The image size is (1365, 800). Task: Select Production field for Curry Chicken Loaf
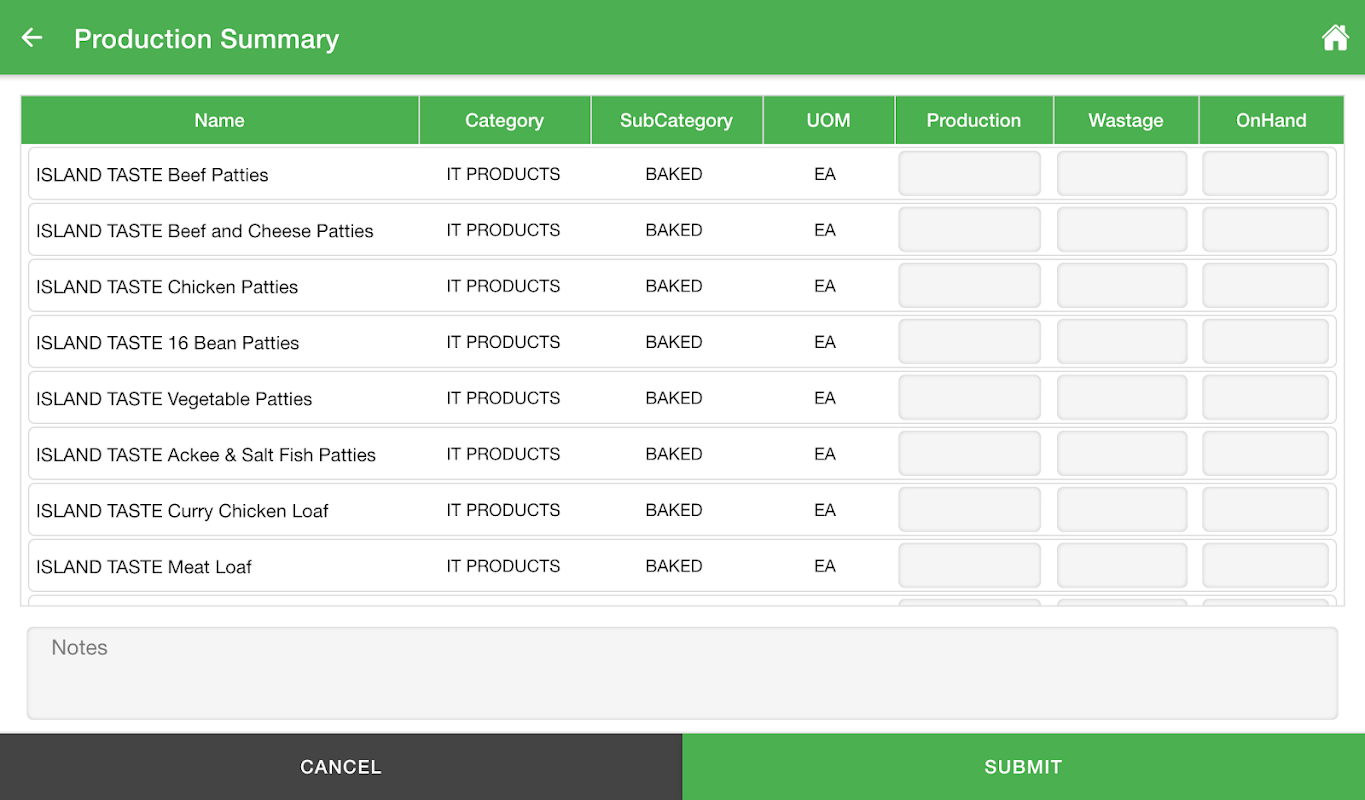970,510
